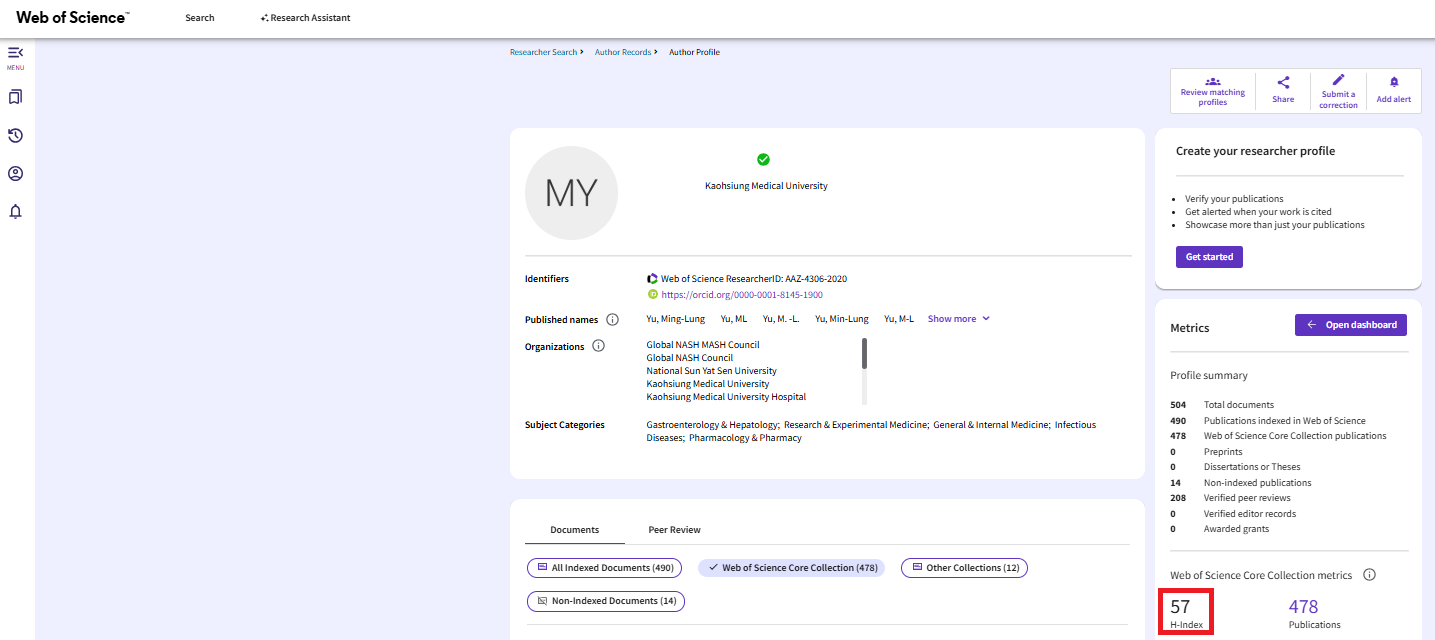
Task: Collapse the left MENU sidebar icon
Action: 15,52
